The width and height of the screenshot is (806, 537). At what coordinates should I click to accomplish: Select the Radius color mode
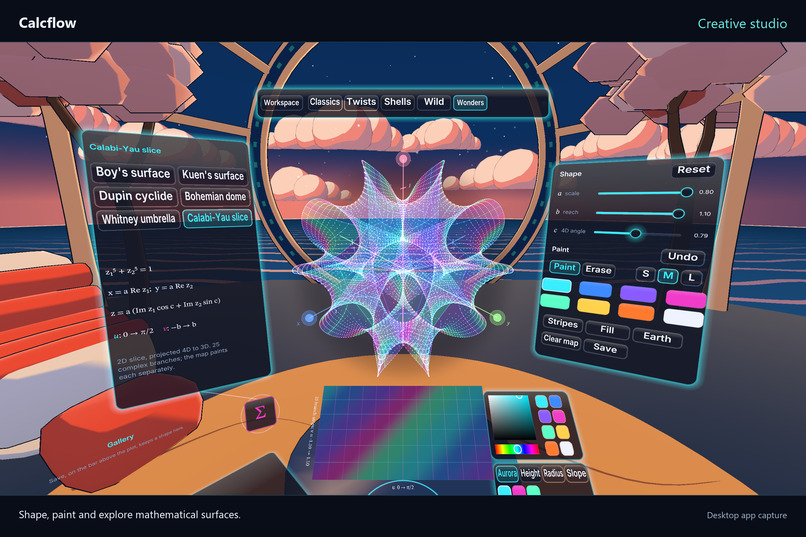(x=553, y=473)
